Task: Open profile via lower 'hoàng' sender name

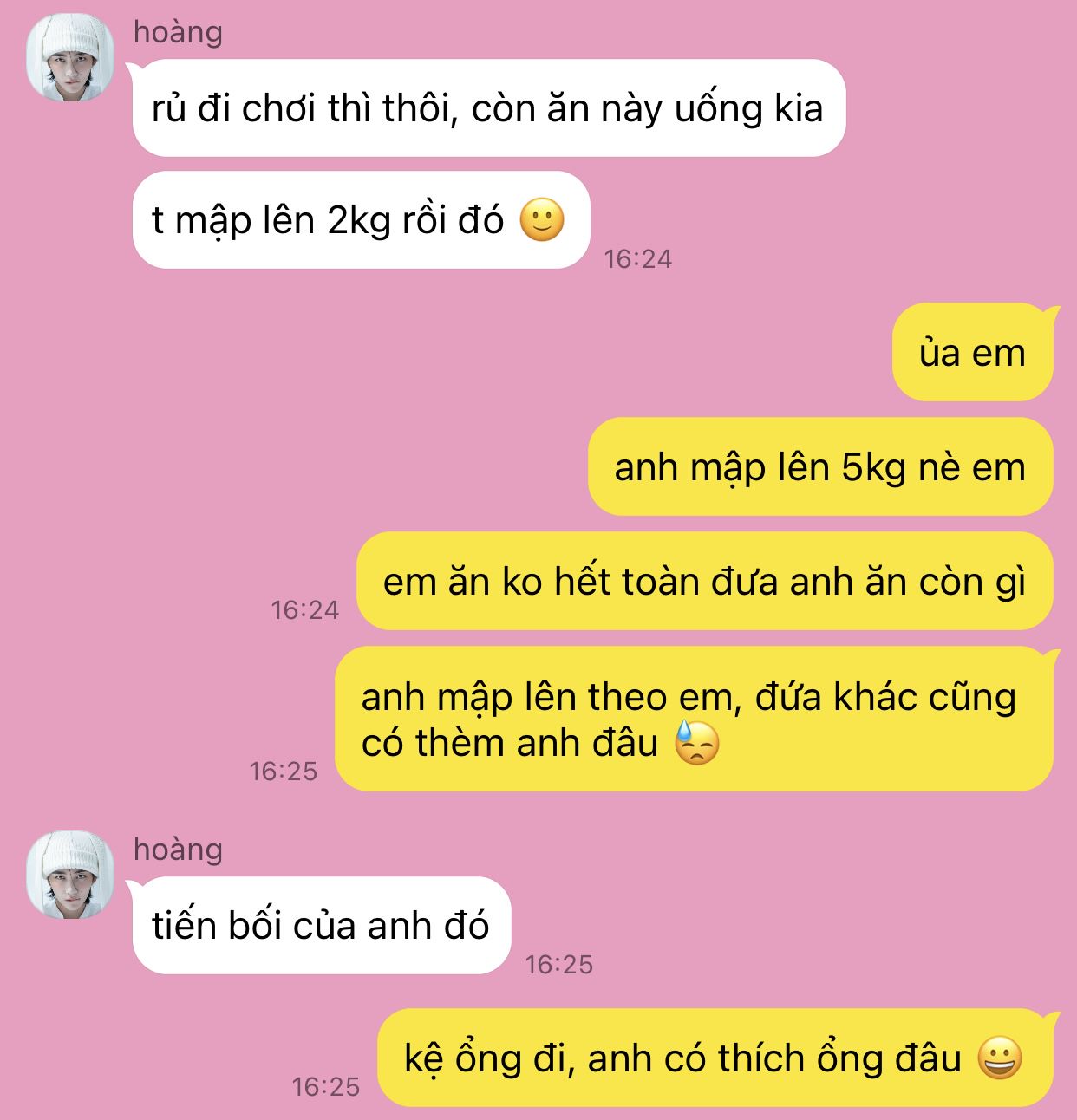Action: [x=178, y=850]
